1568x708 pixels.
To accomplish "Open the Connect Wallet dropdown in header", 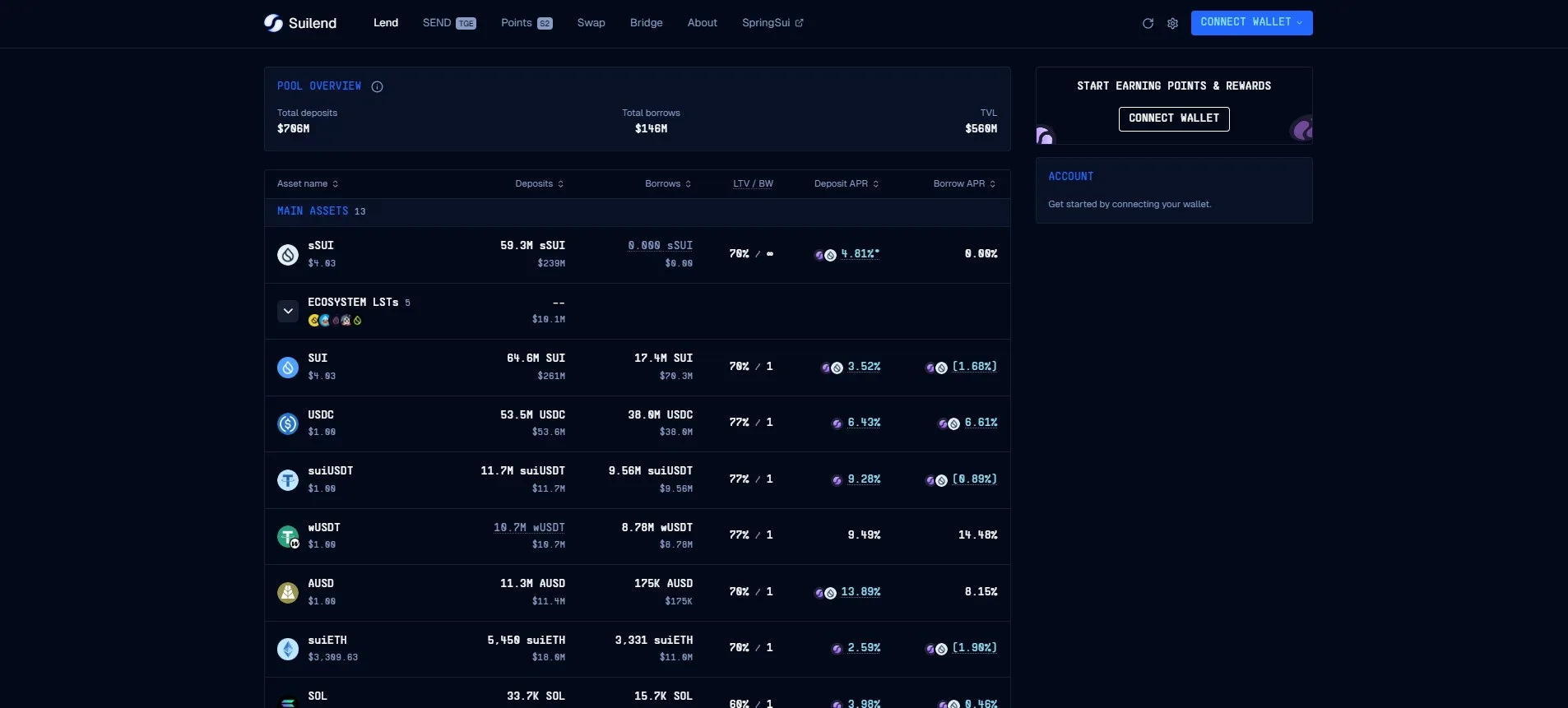I will (x=1251, y=23).
